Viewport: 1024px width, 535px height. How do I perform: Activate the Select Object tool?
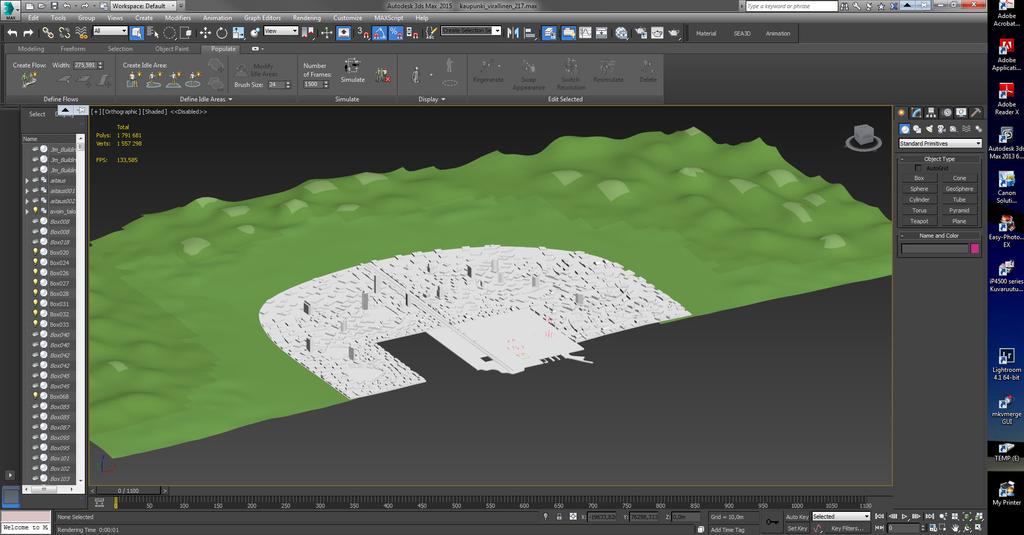click(x=136, y=33)
